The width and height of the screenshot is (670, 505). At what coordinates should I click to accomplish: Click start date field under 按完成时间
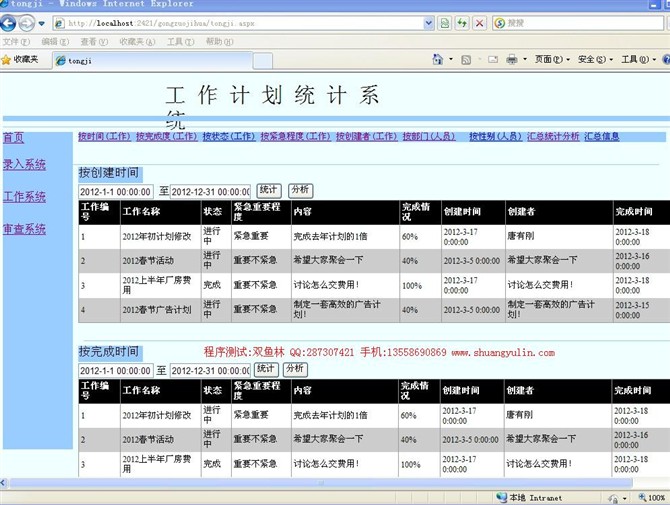point(116,370)
